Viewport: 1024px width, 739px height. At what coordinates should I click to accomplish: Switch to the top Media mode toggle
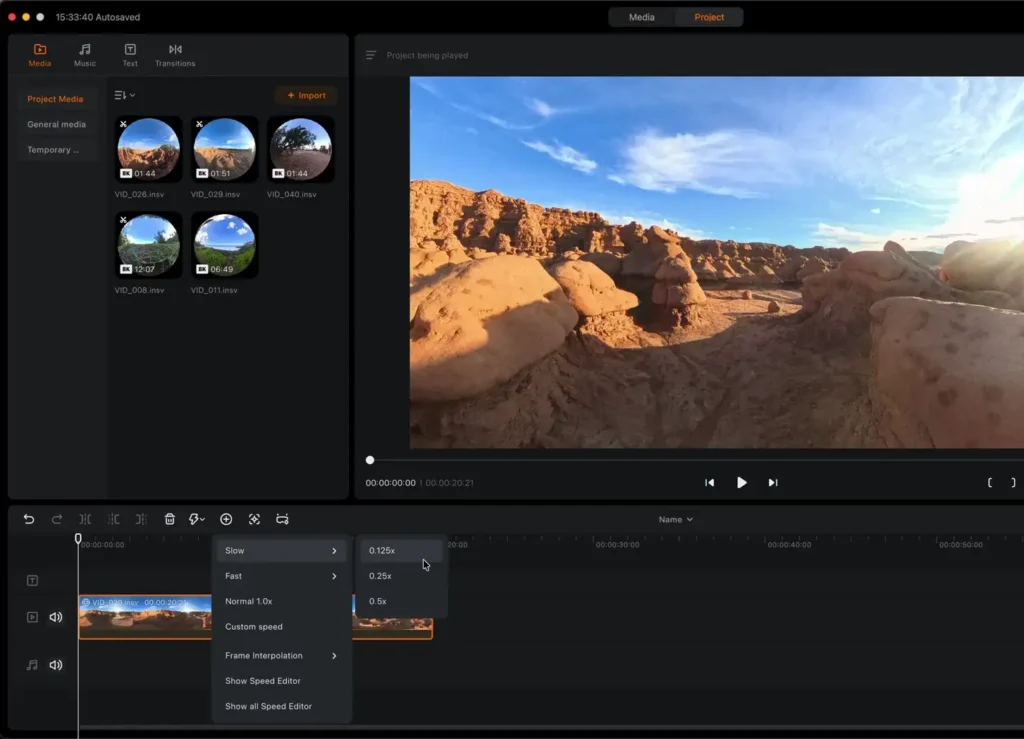[x=642, y=17]
